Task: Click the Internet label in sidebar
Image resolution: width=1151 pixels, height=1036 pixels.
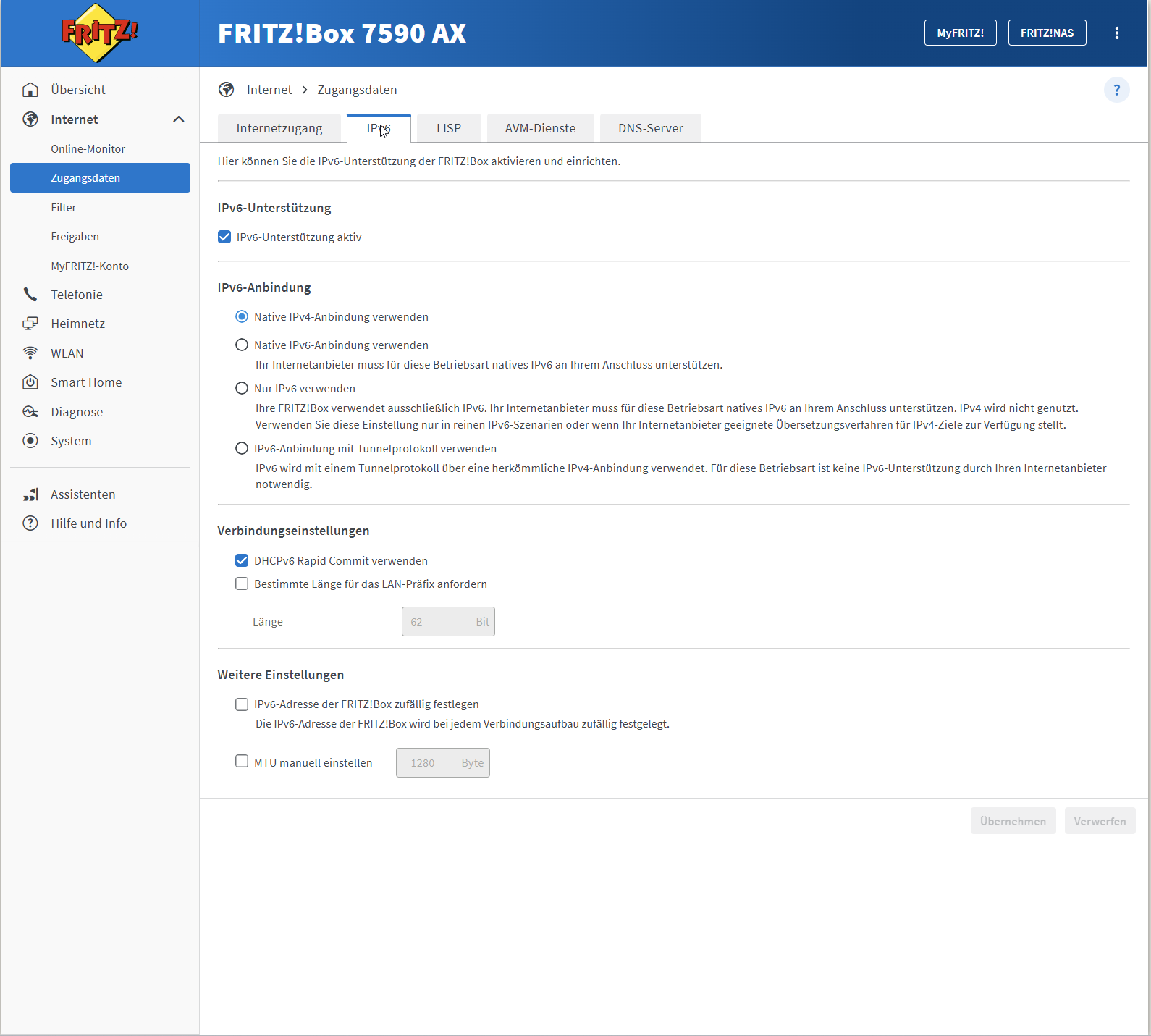Action: coord(75,119)
